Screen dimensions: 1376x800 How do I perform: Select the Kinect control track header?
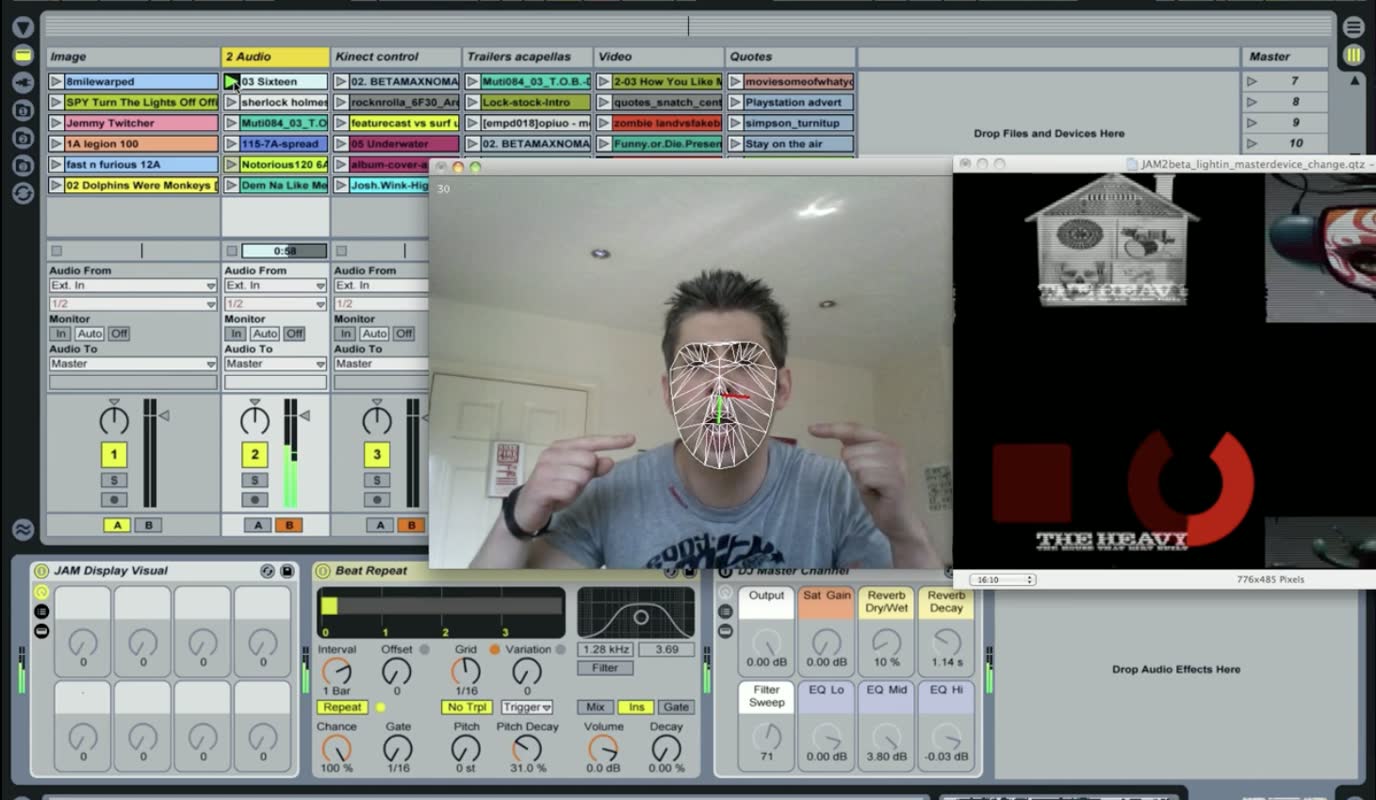[395, 57]
